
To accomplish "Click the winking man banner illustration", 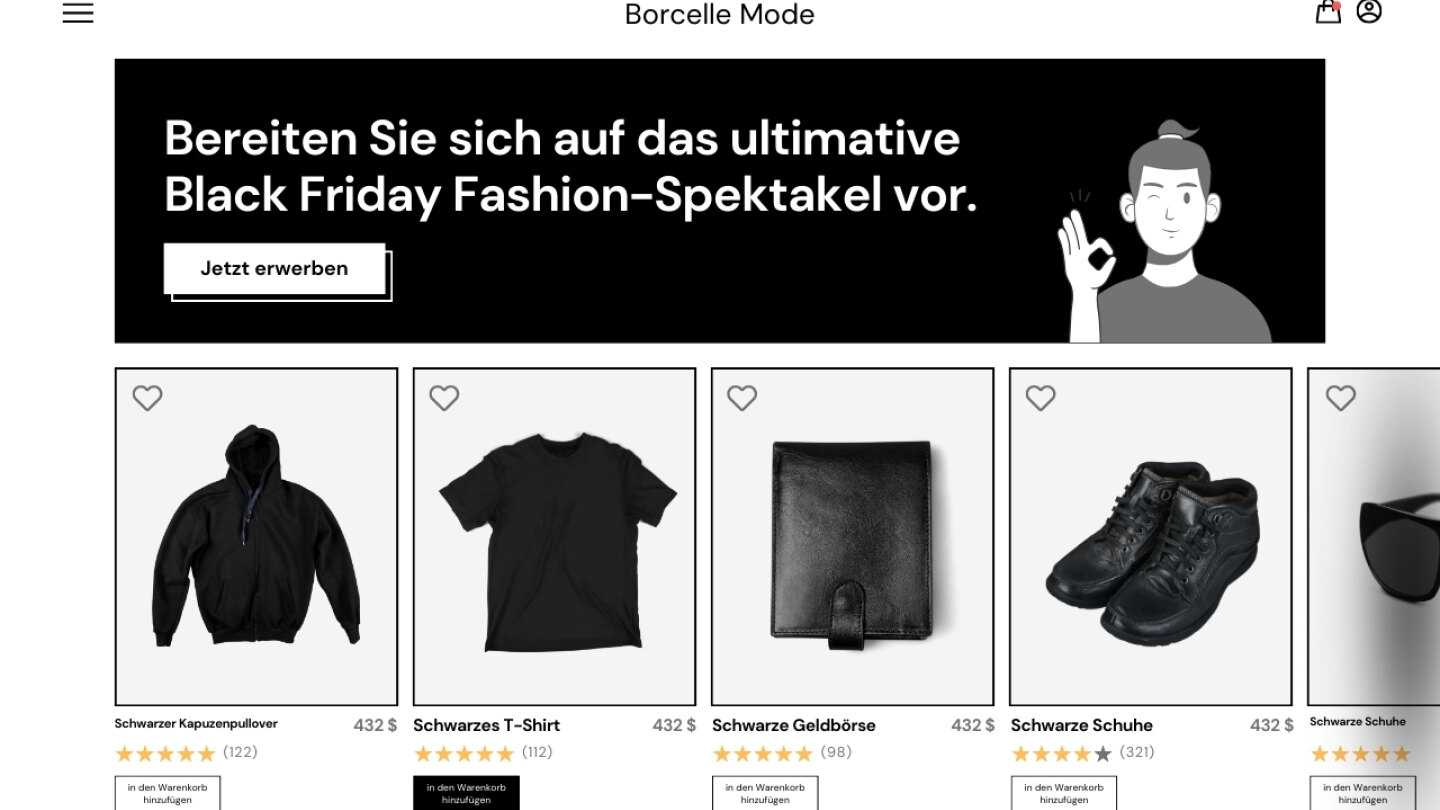I will coord(1165,232).
